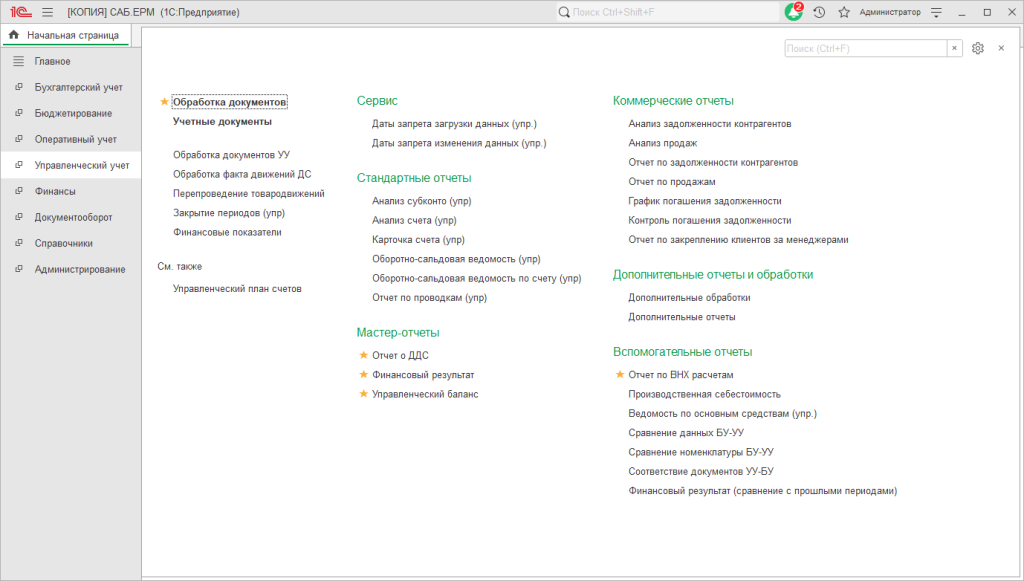Clear the panel search with the x button
The height and width of the screenshot is (581, 1024).
click(955, 48)
